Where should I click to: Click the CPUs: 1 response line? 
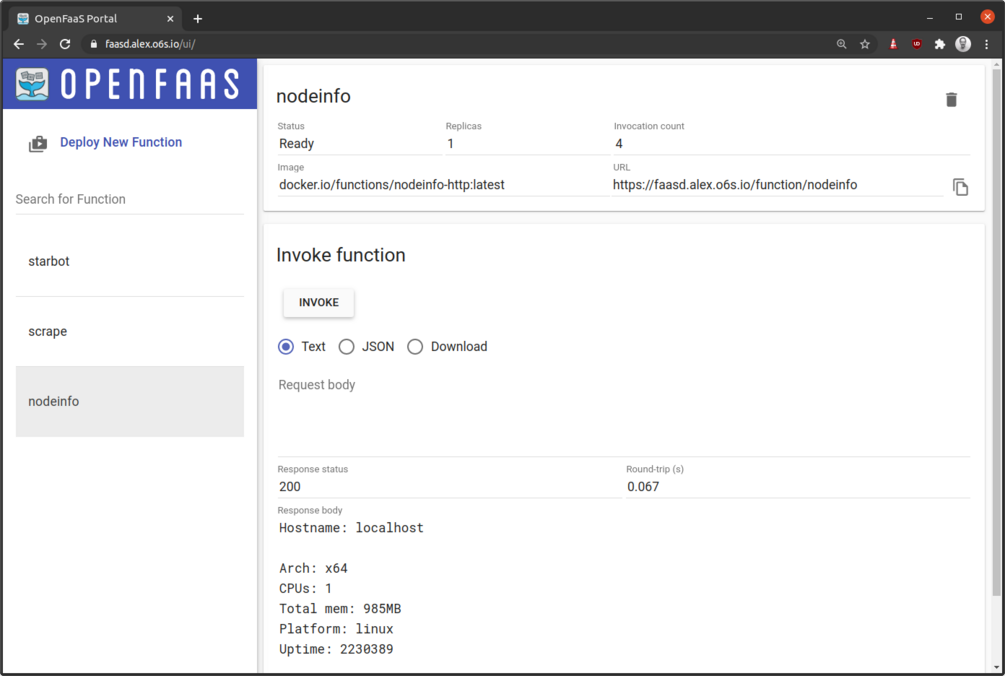pyautogui.click(x=306, y=588)
